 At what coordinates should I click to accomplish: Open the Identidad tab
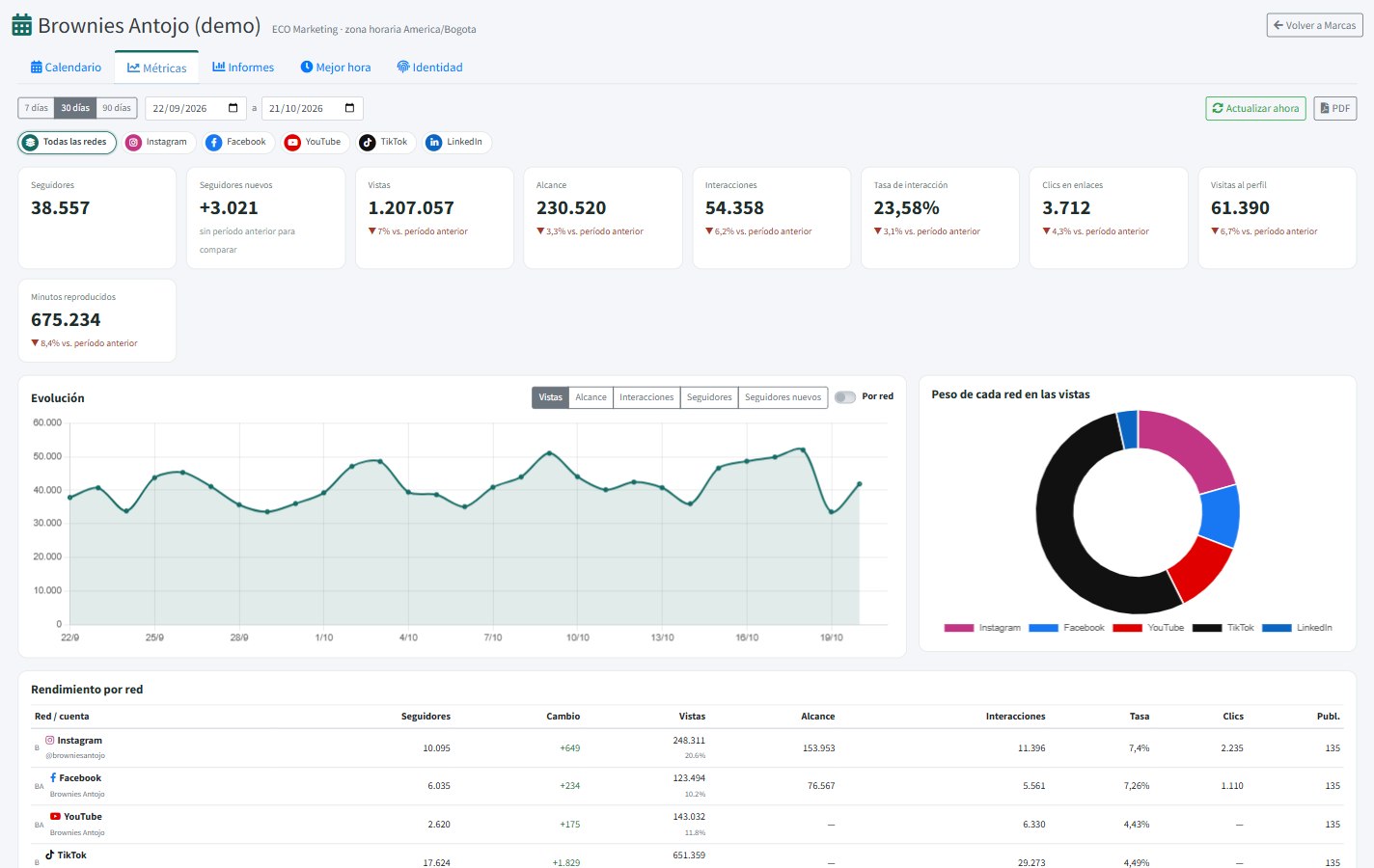[429, 68]
